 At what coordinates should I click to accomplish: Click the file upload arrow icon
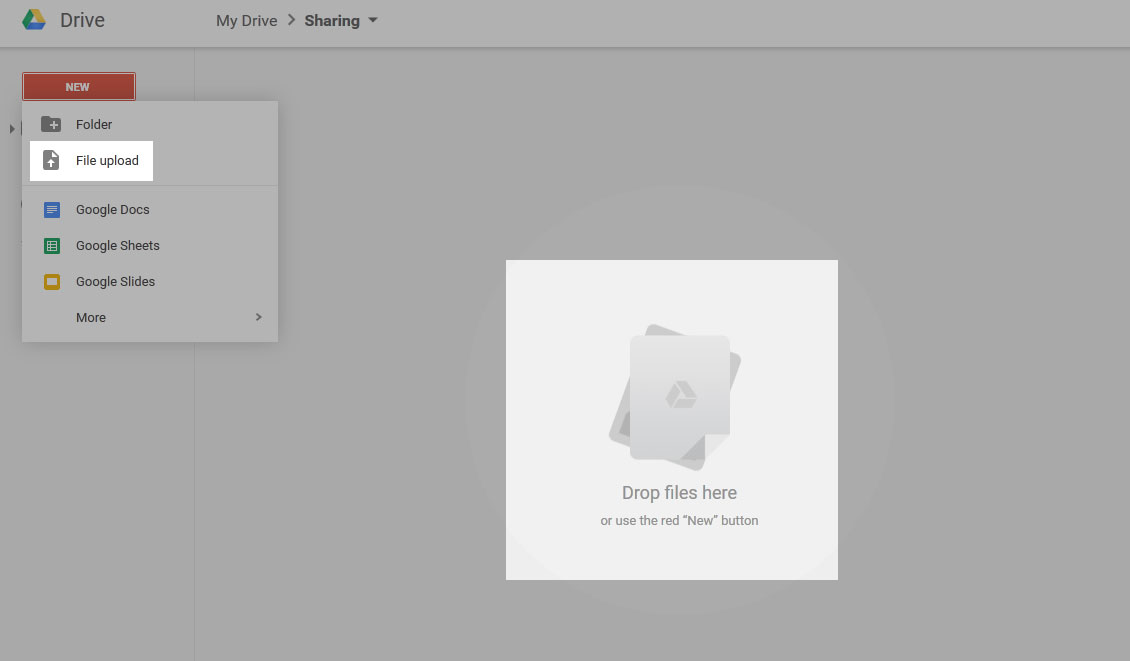tap(51, 160)
